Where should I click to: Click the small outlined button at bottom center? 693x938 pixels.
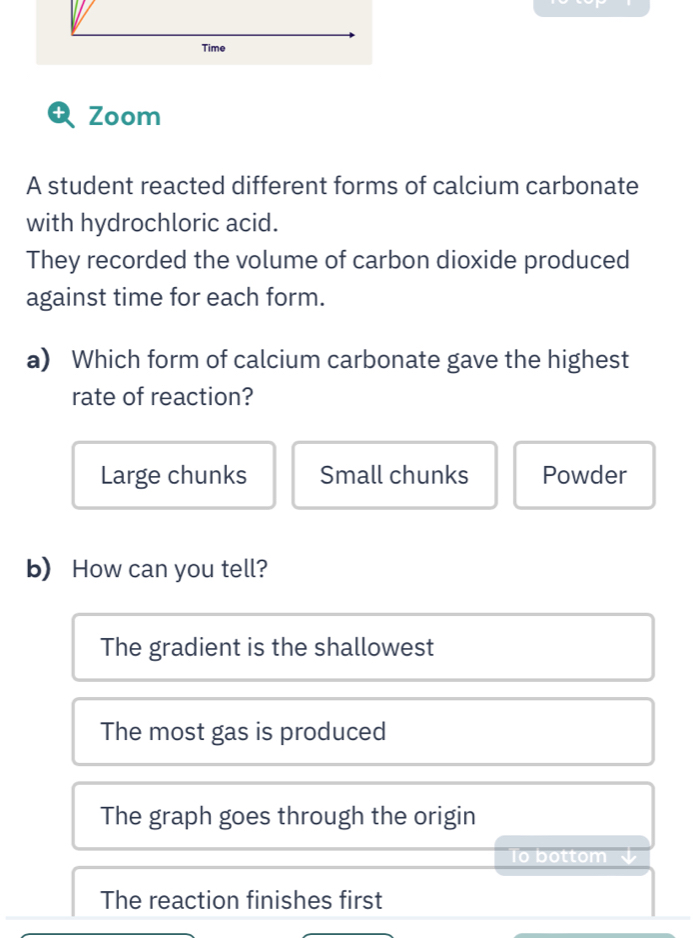(348, 934)
